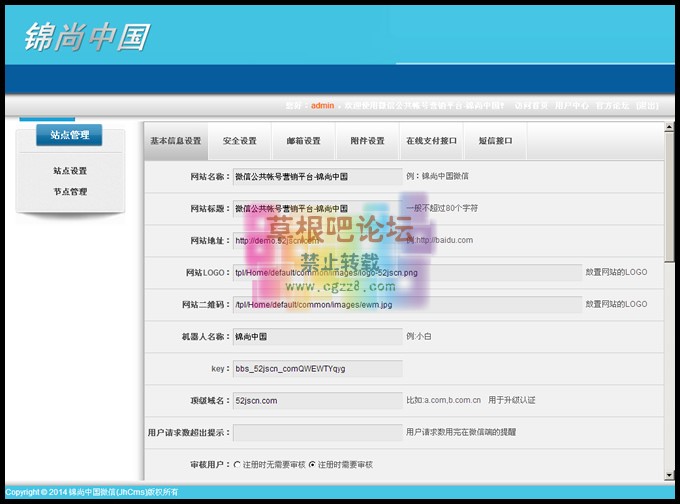Click the 用户请求数超出提示 input field
This screenshot has height=504, width=680.
(317, 433)
